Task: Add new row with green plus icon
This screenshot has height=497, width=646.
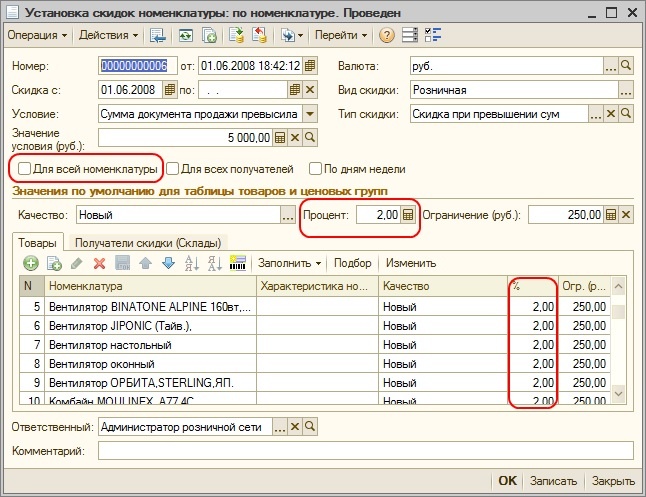Action: (30, 263)
